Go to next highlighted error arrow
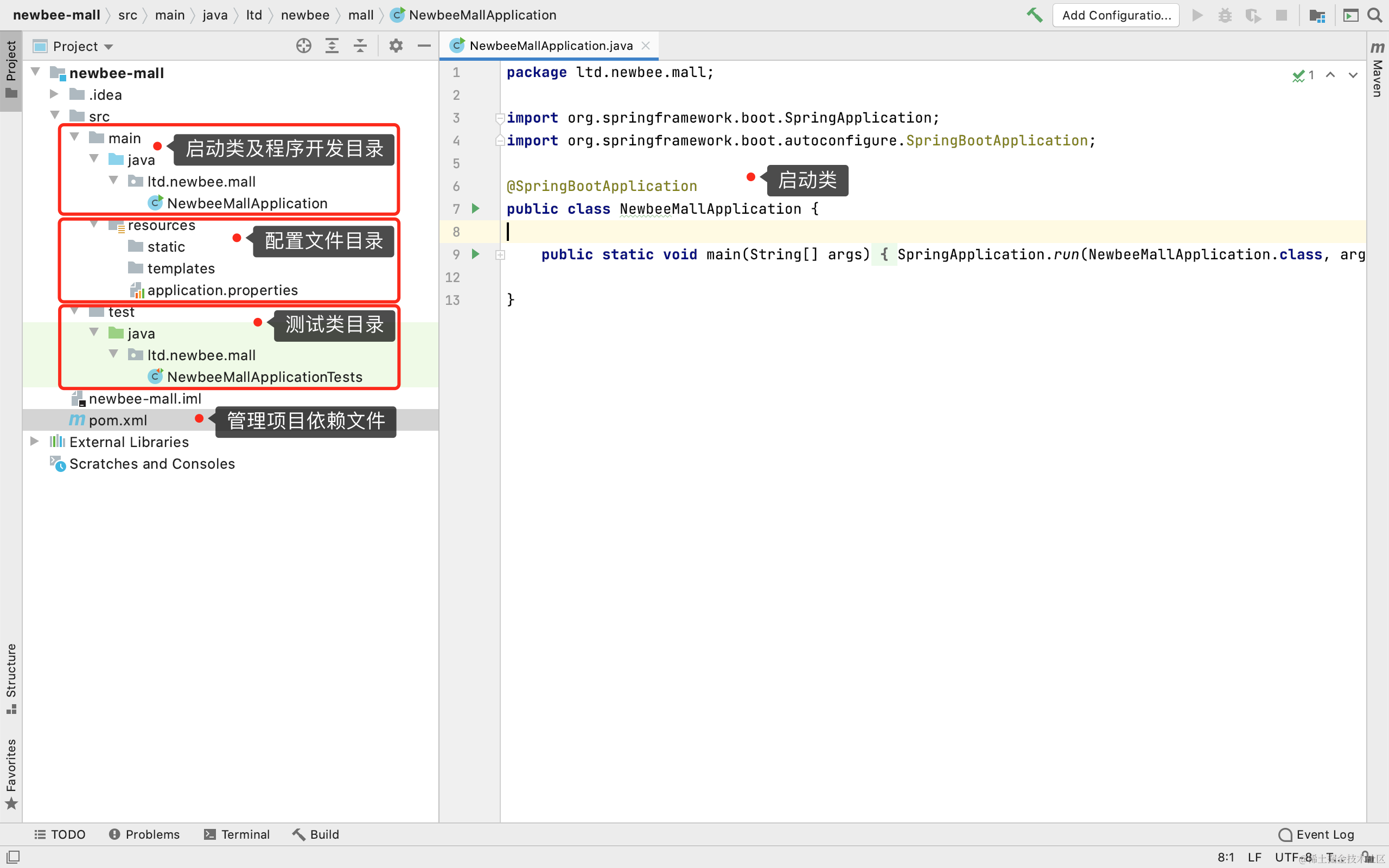The image size is (1389, 868). pyautogui.click(x=1353, y=75)
